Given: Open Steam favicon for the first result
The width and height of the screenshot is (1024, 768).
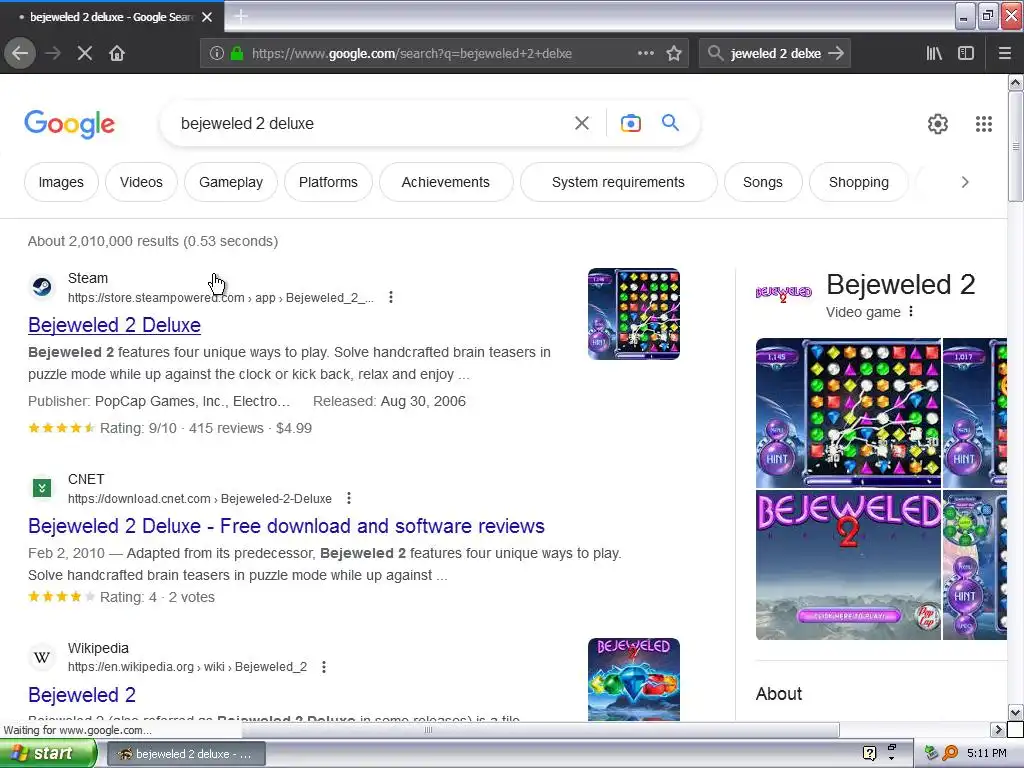Looking at the screenshot, I should (x=42, y=286).
